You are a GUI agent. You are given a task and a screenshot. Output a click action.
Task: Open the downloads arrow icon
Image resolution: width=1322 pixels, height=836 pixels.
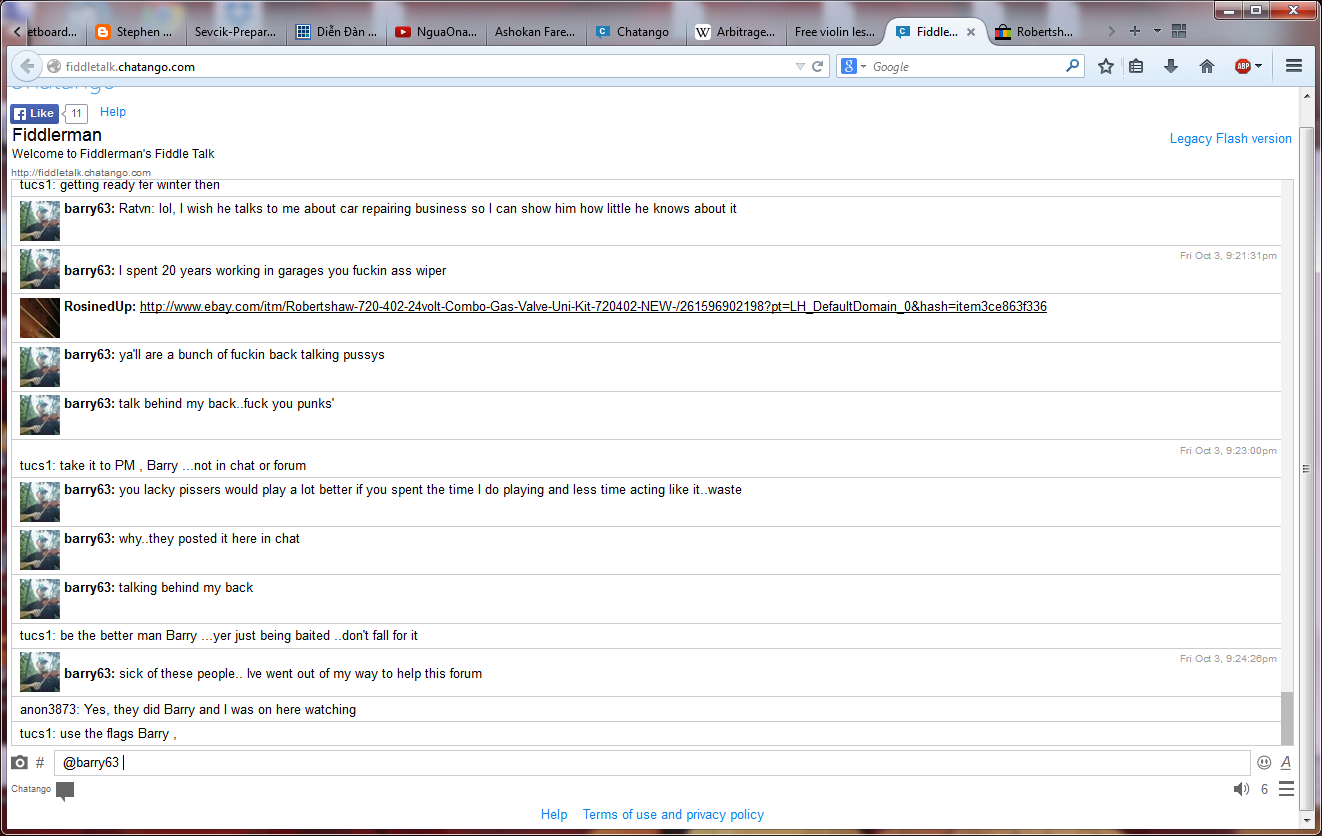[1171, 66]
